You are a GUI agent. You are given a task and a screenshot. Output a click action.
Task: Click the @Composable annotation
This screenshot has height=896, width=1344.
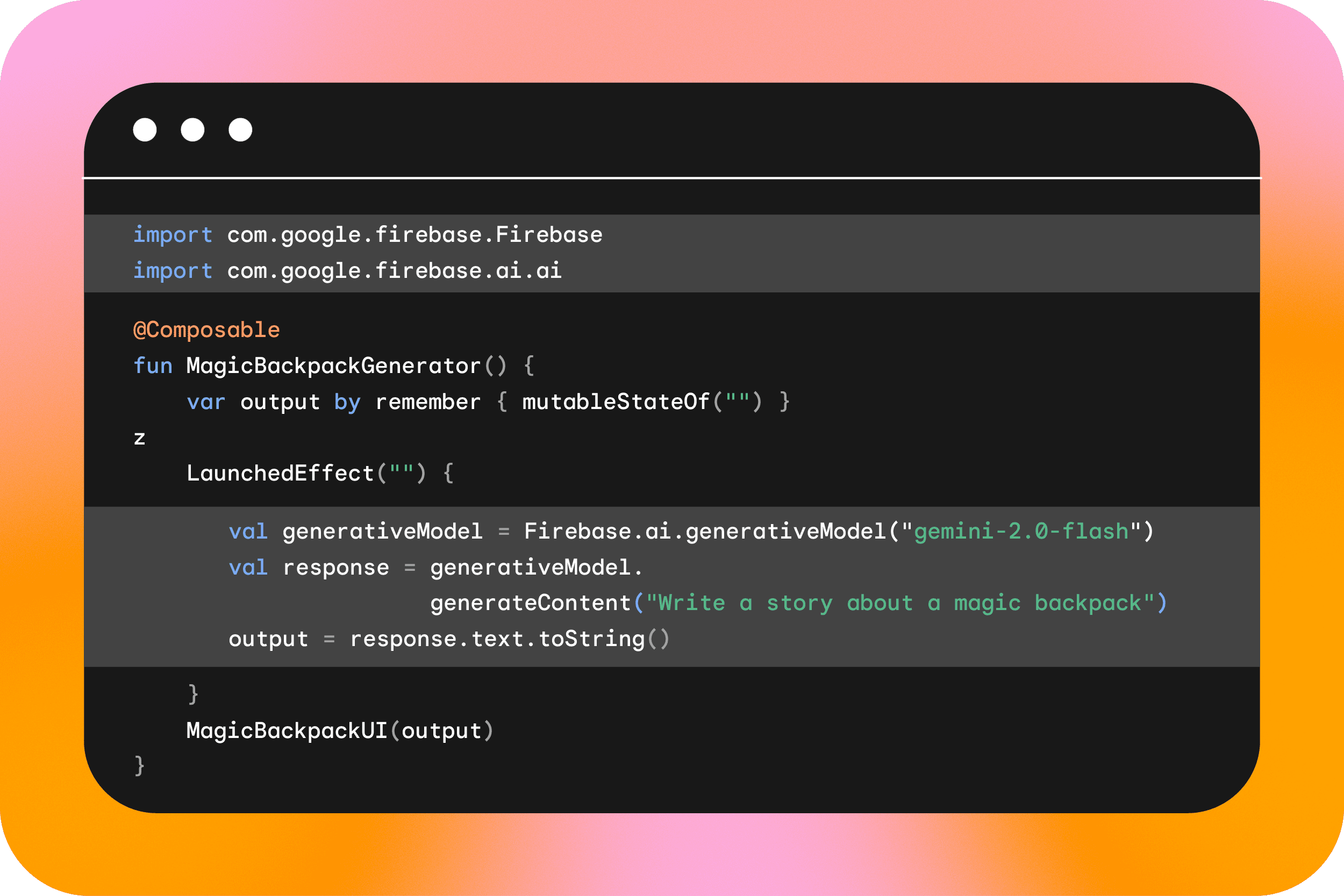(206, 330)
